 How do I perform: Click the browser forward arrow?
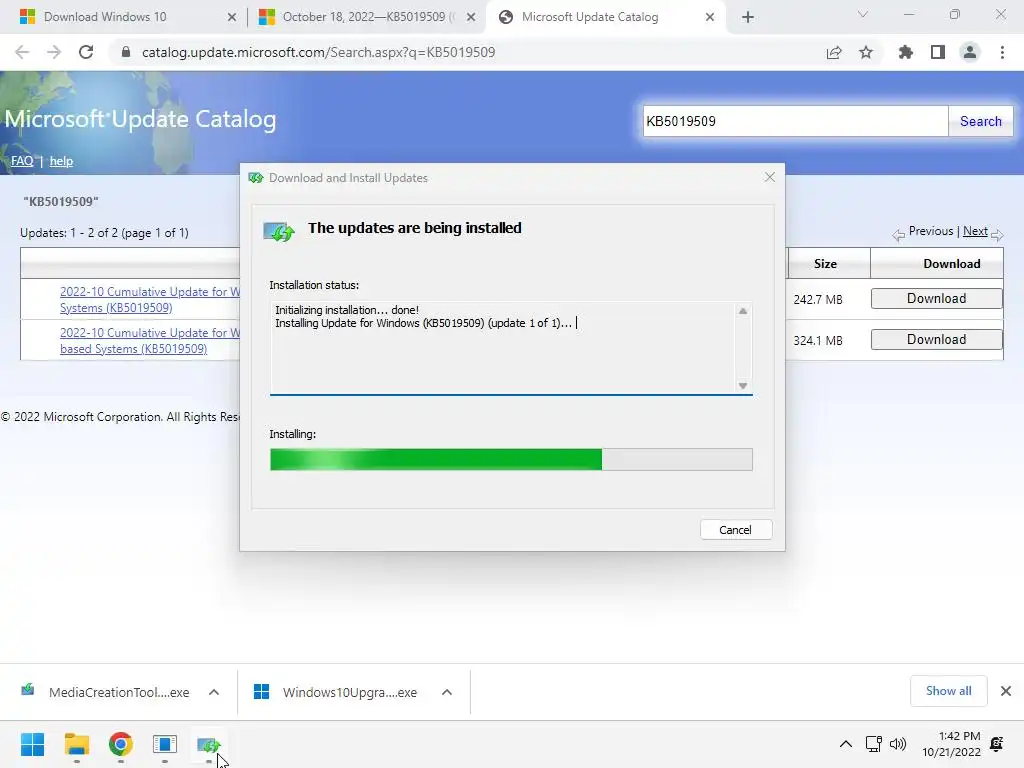coord(54,52)
